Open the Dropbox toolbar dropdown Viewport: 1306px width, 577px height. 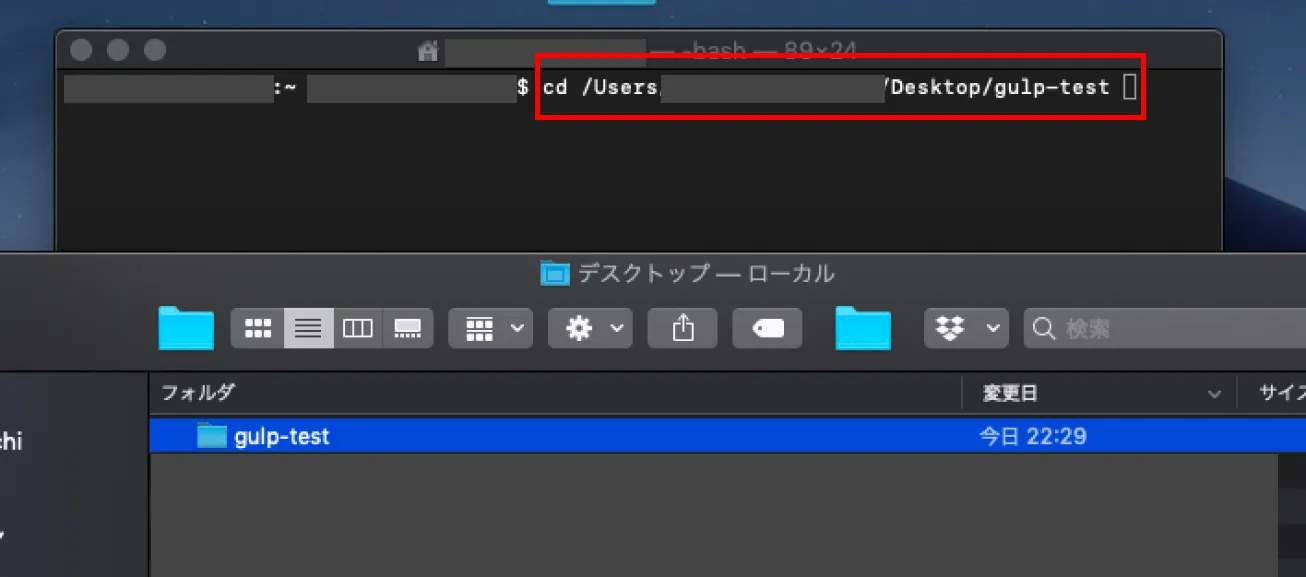pyautogui.click(x=965, y=328)
